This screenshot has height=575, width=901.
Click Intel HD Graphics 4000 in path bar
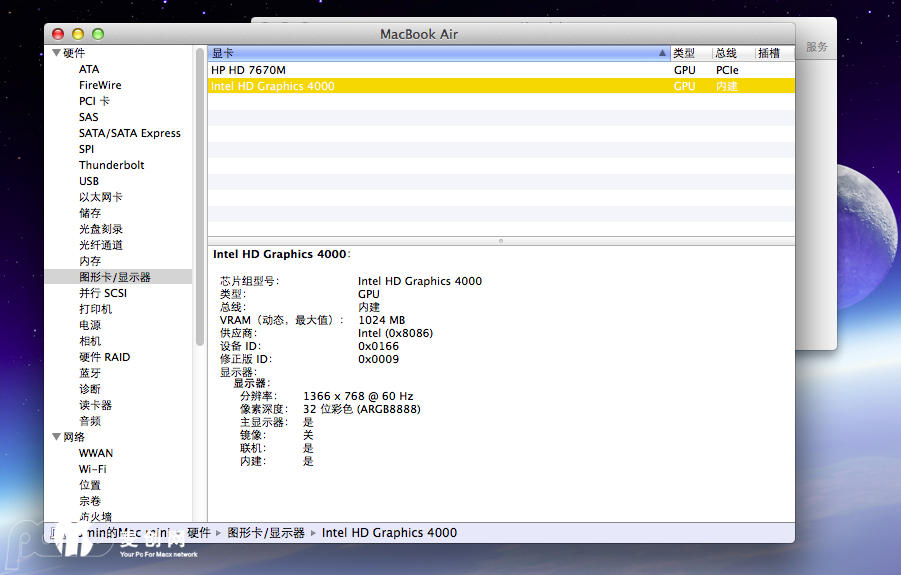[x=389, y=533]
